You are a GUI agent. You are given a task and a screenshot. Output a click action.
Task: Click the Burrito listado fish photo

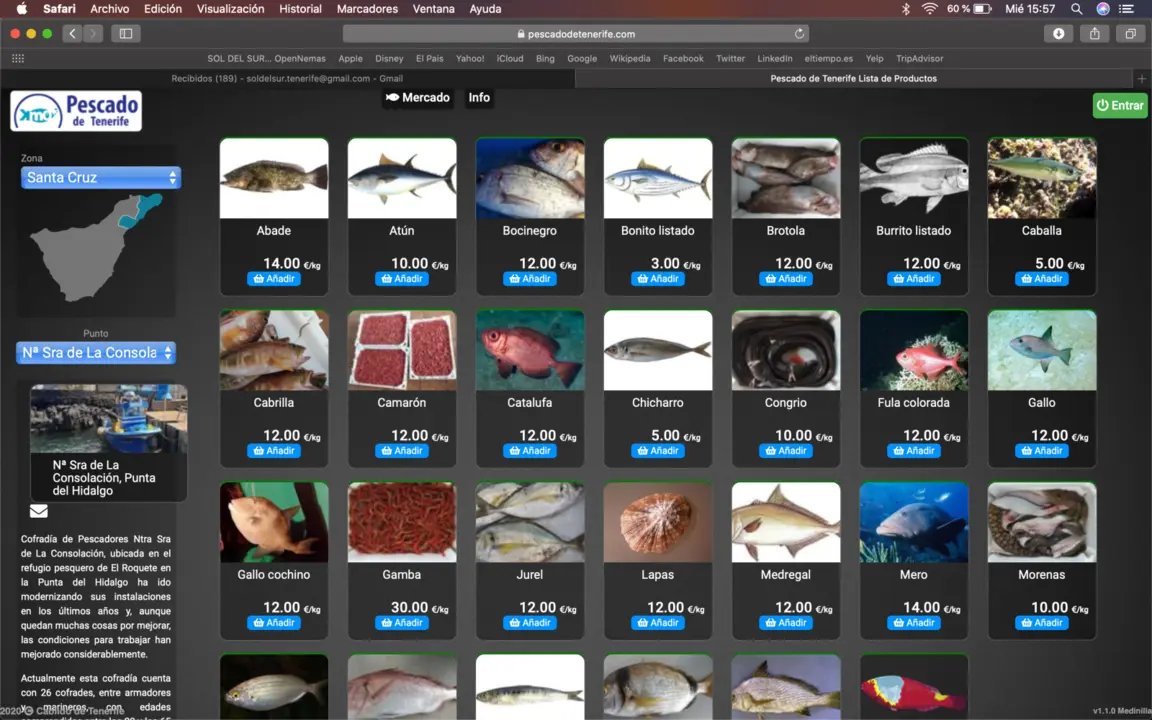(914, 179)
